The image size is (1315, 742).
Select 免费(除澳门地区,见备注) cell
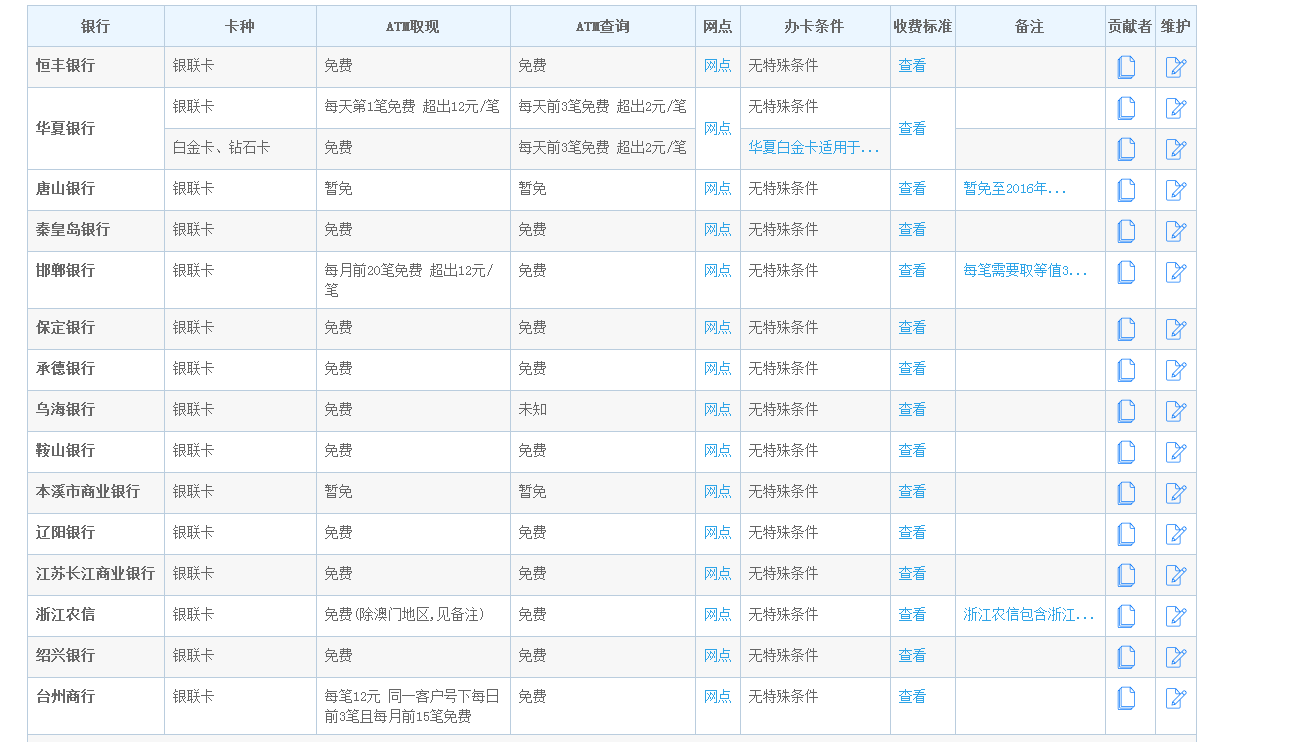[413, 616]
